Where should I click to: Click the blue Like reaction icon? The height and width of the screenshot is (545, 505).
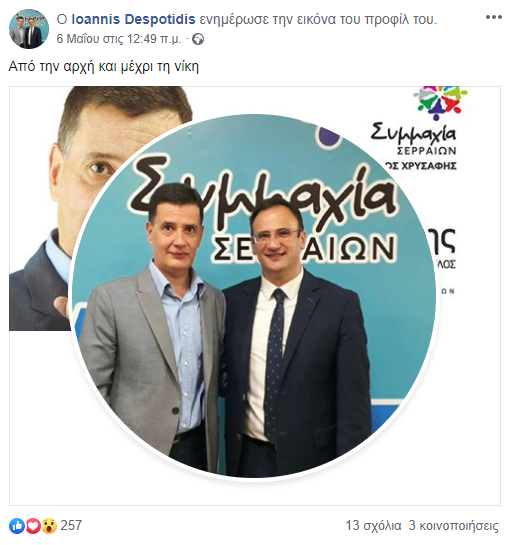(17, 526)
